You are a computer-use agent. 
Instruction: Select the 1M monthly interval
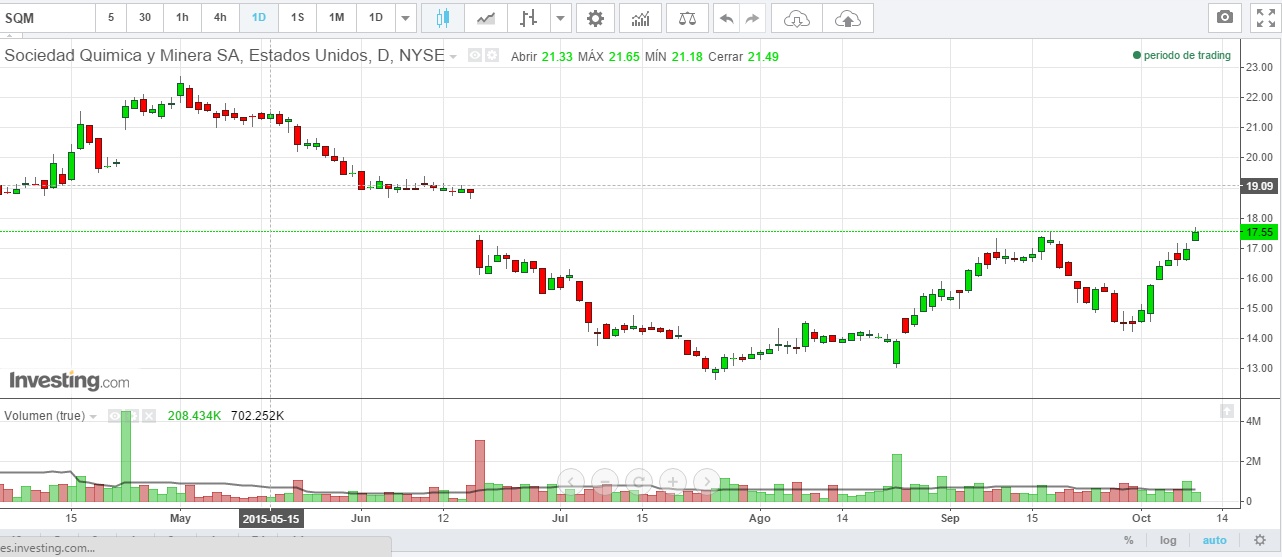pos(336,18)
